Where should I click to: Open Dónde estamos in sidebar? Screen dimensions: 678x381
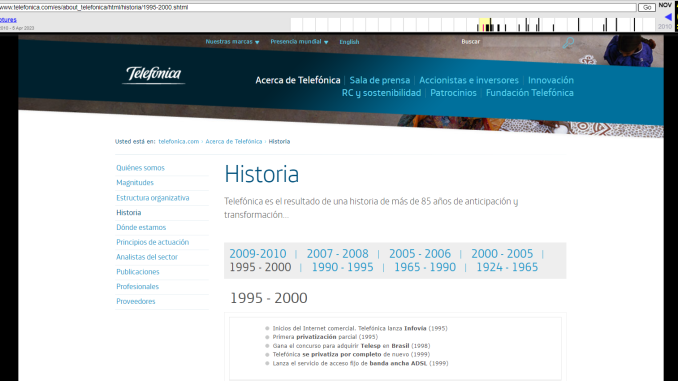tap(141, 227)
